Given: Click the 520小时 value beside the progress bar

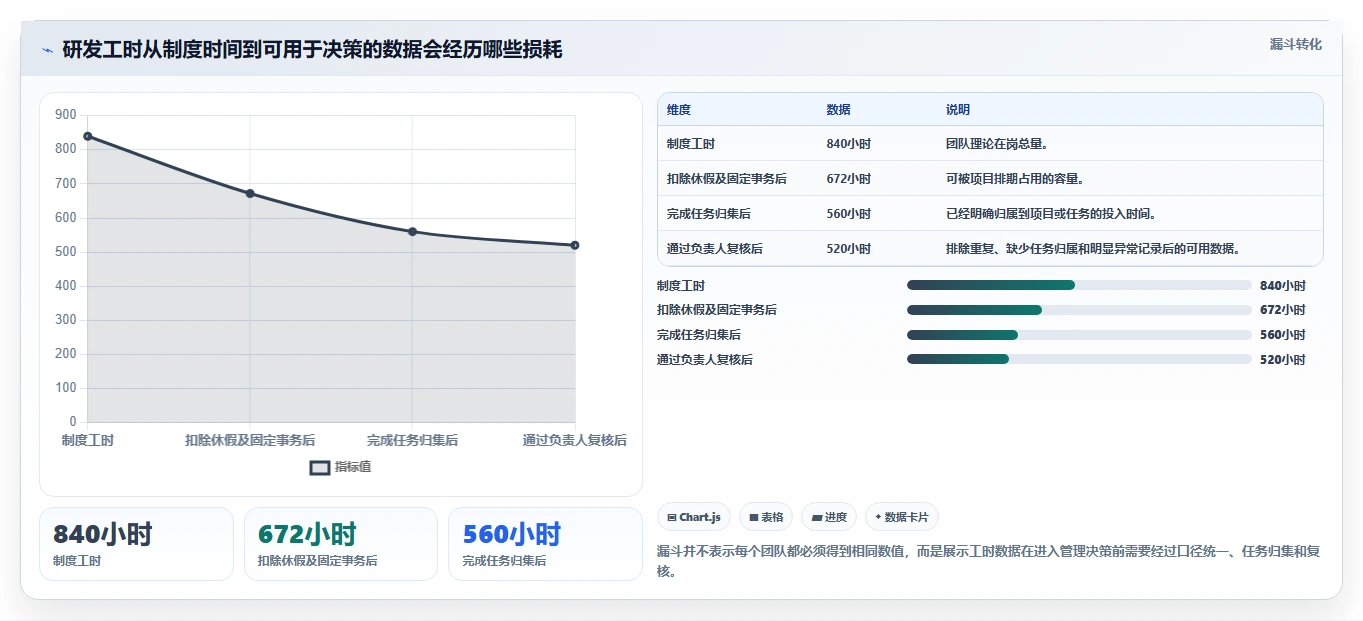Looking at the screenshot, I should 1283,360.
